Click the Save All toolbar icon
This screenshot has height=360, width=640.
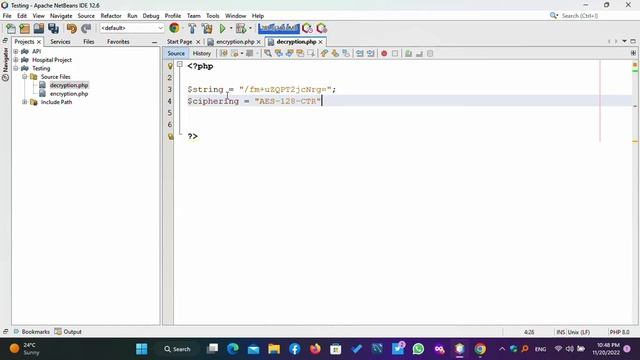click(x=53, y=28)
